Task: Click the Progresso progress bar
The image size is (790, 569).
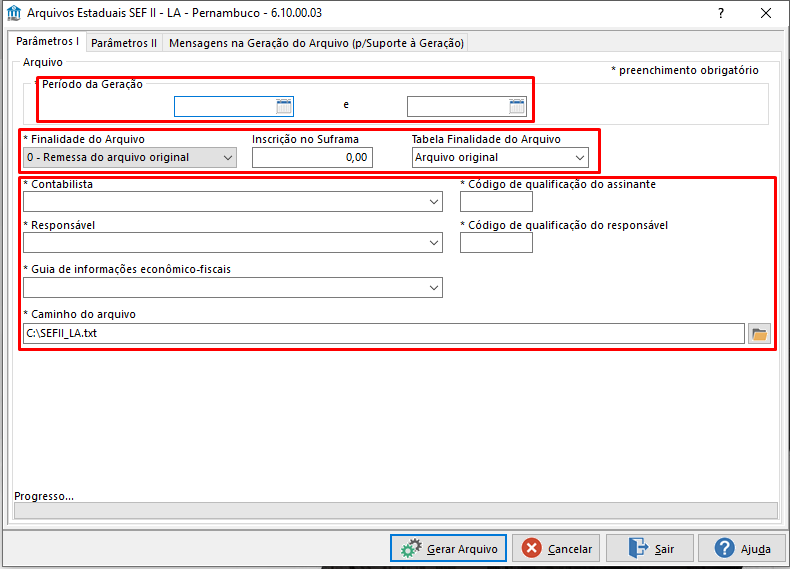Action: tap(396, 511)
